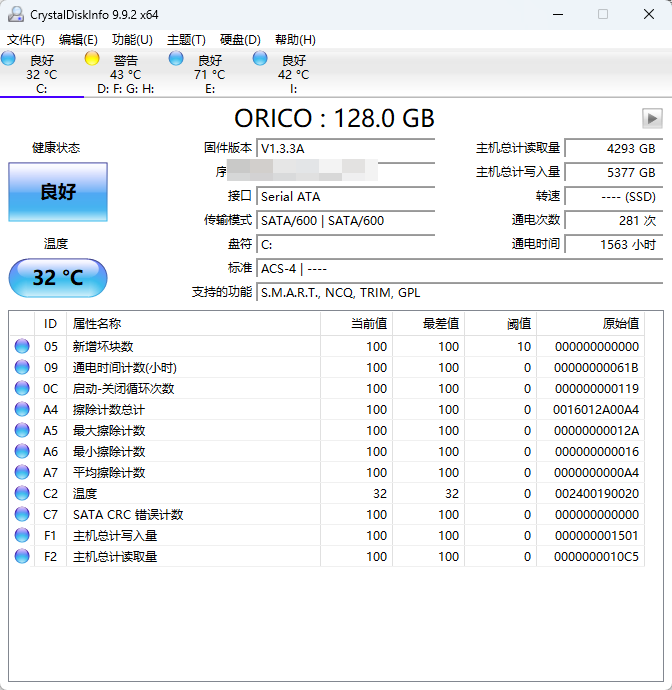Viewport: 672px width, 690px height.
Task: Select the C: disk tab at 32 °C
Action: tap(42, 73)
